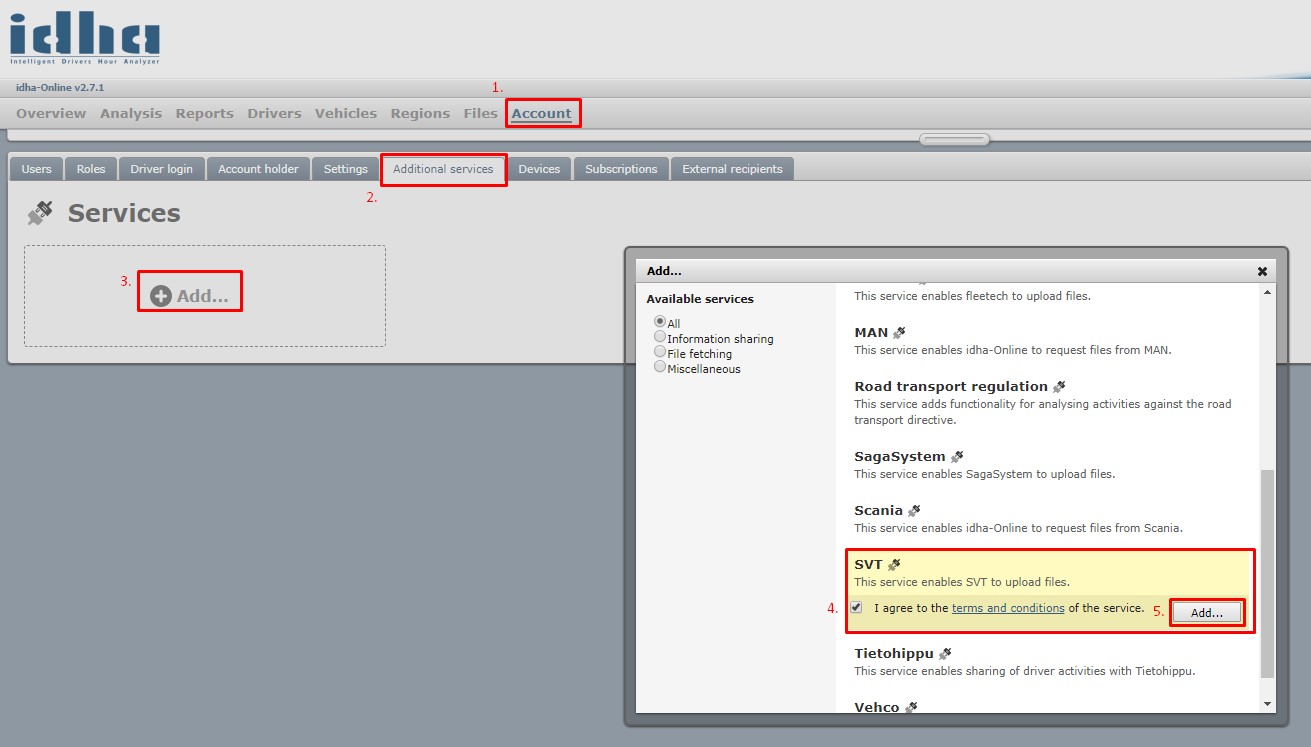Switch to the Subscriptions tab
Viewport: 1311px width, 747px height.
click(621, 169)
